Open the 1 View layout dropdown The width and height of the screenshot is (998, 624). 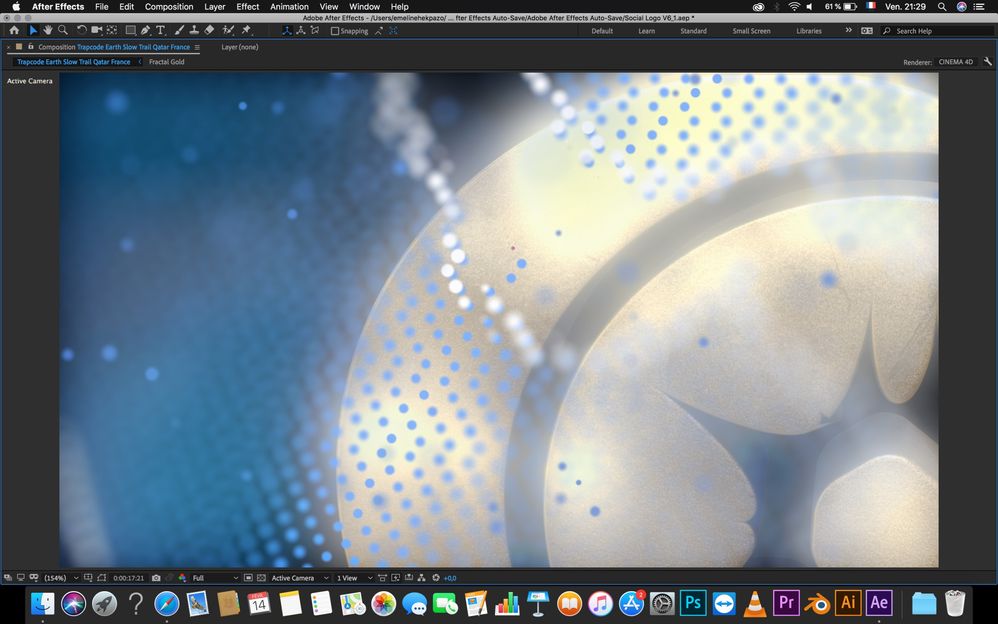[354, 578]
